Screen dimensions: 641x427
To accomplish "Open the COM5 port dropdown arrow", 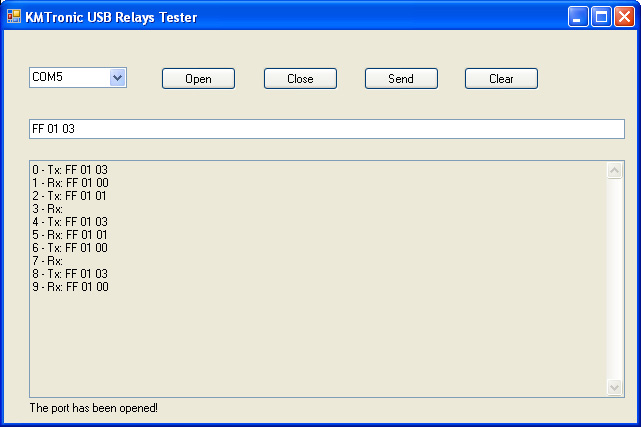I will tap(117, 78).
